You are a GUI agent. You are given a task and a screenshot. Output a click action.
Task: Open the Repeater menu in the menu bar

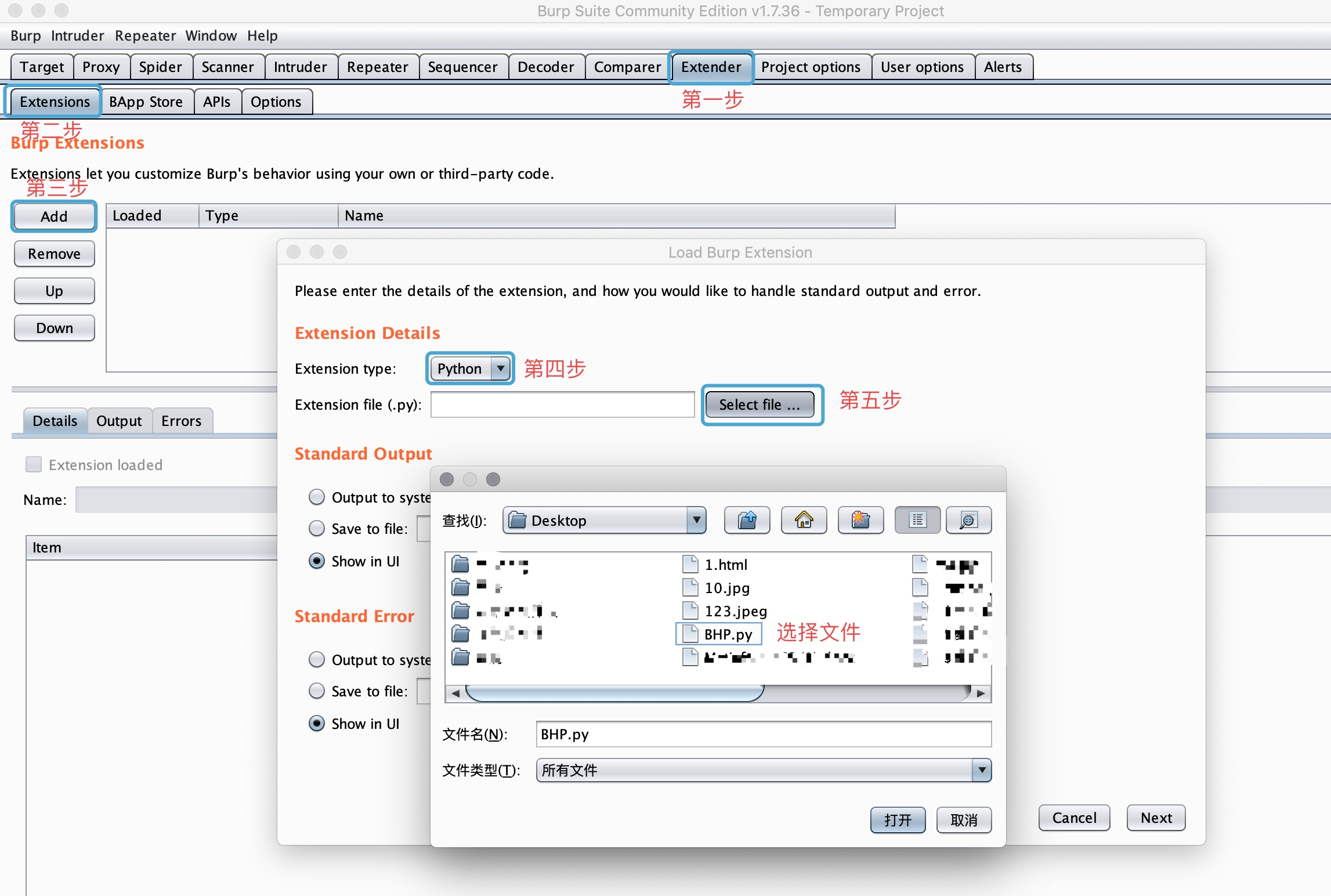[145, 36]
